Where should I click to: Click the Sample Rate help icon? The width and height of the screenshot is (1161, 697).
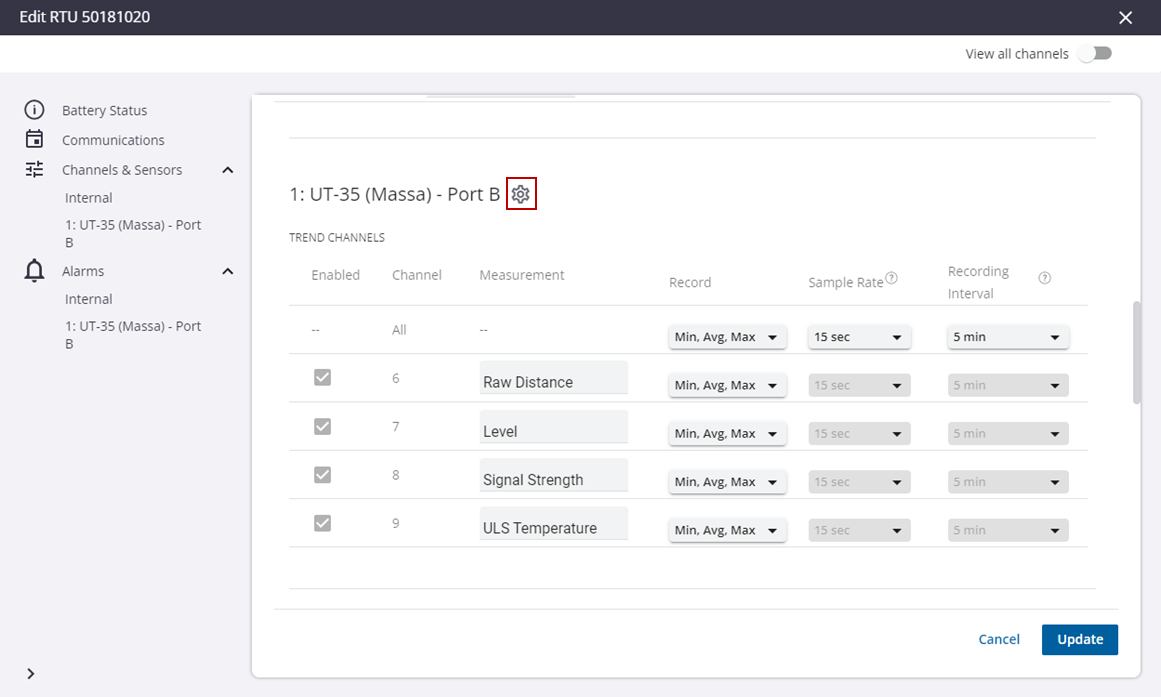click(x=893, y=277)
